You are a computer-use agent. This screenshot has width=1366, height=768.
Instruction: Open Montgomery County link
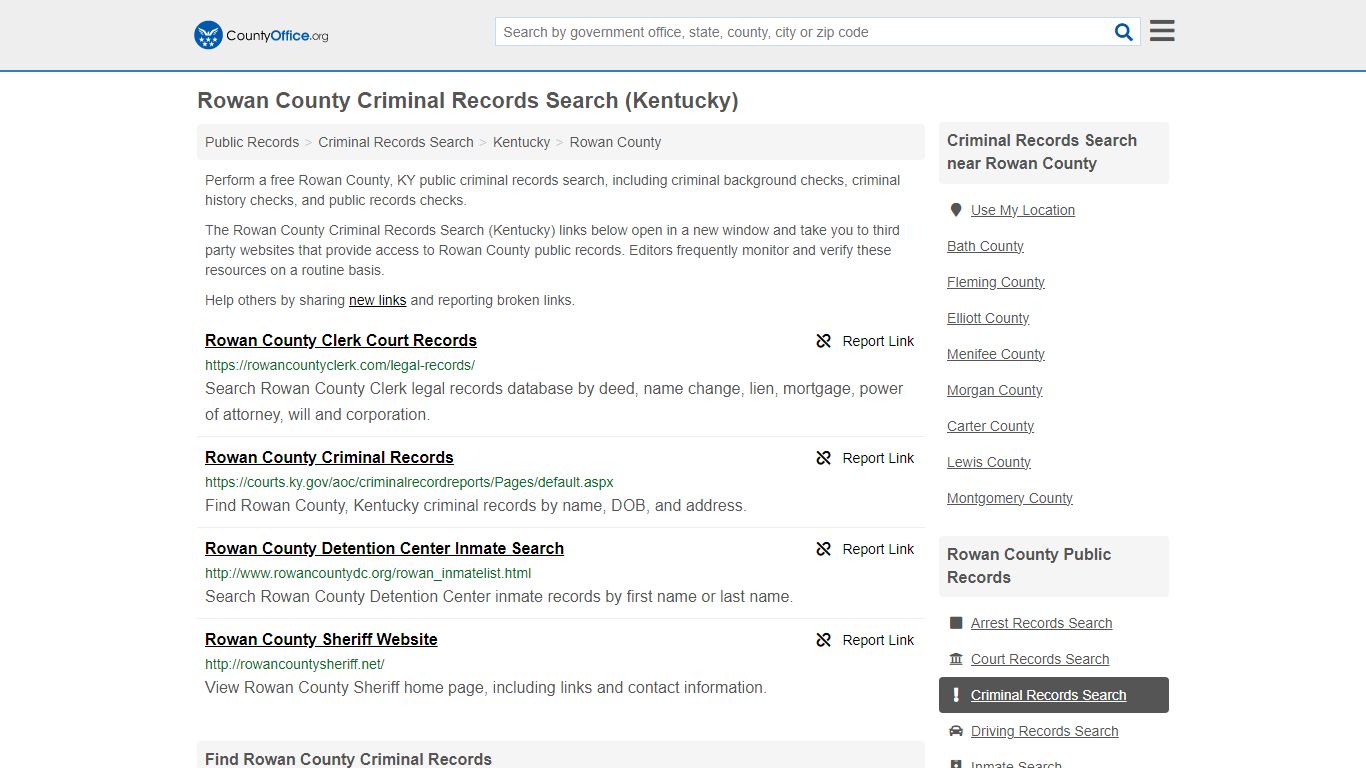1010,498
